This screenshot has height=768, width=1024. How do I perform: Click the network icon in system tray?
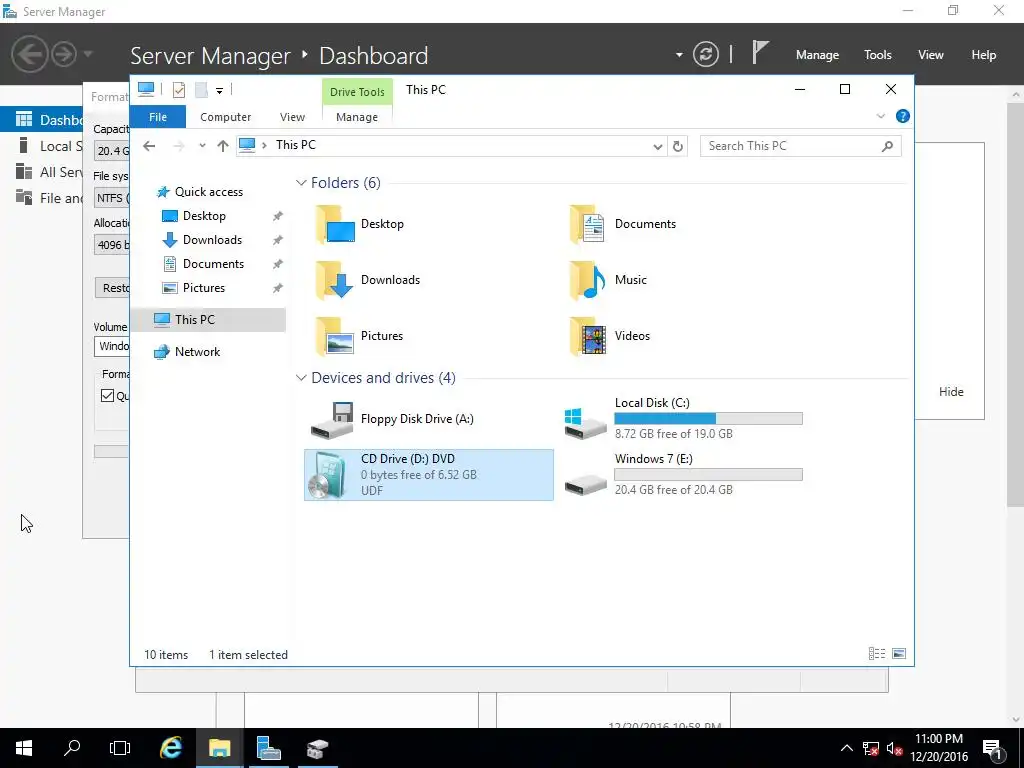point(871,748)
